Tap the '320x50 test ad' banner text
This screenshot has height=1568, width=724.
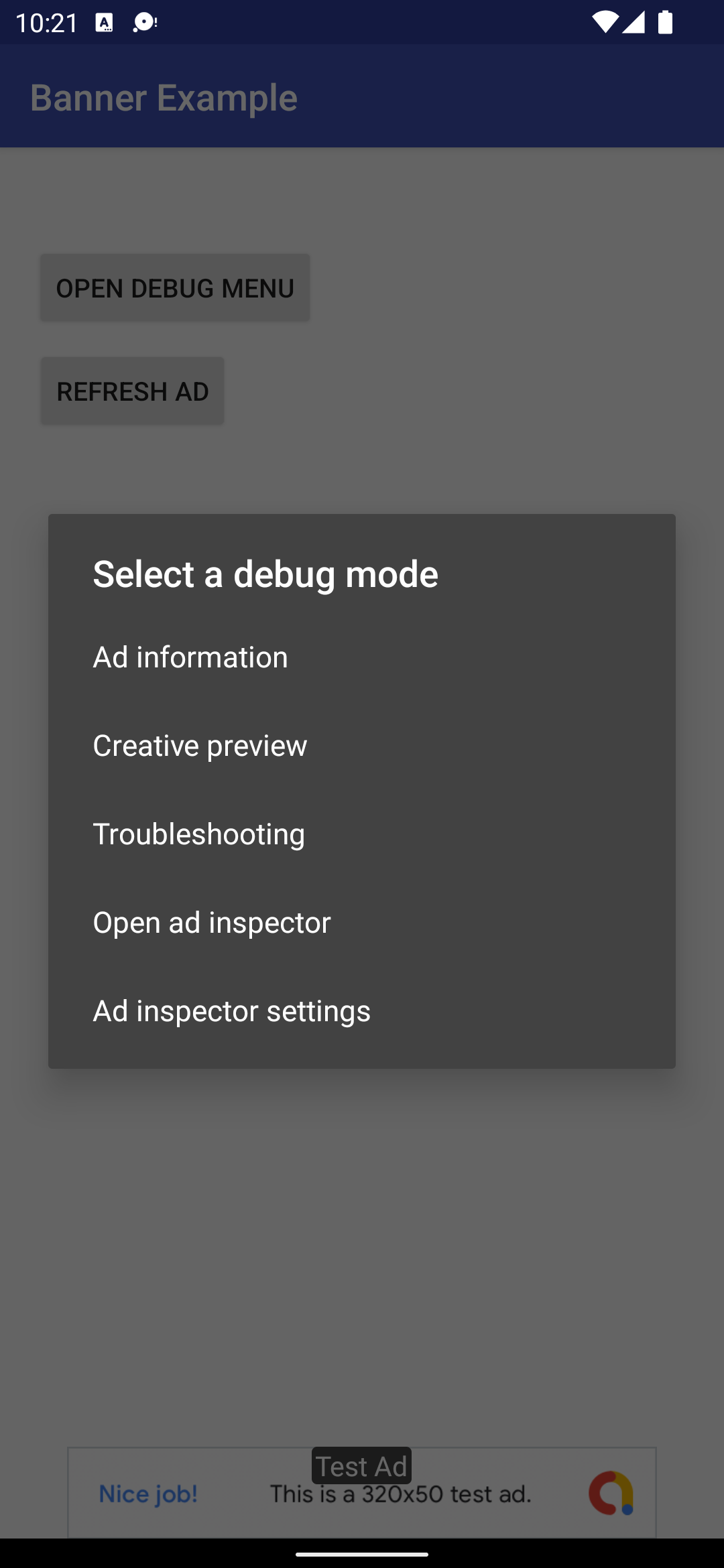[x=400, y=1494]
